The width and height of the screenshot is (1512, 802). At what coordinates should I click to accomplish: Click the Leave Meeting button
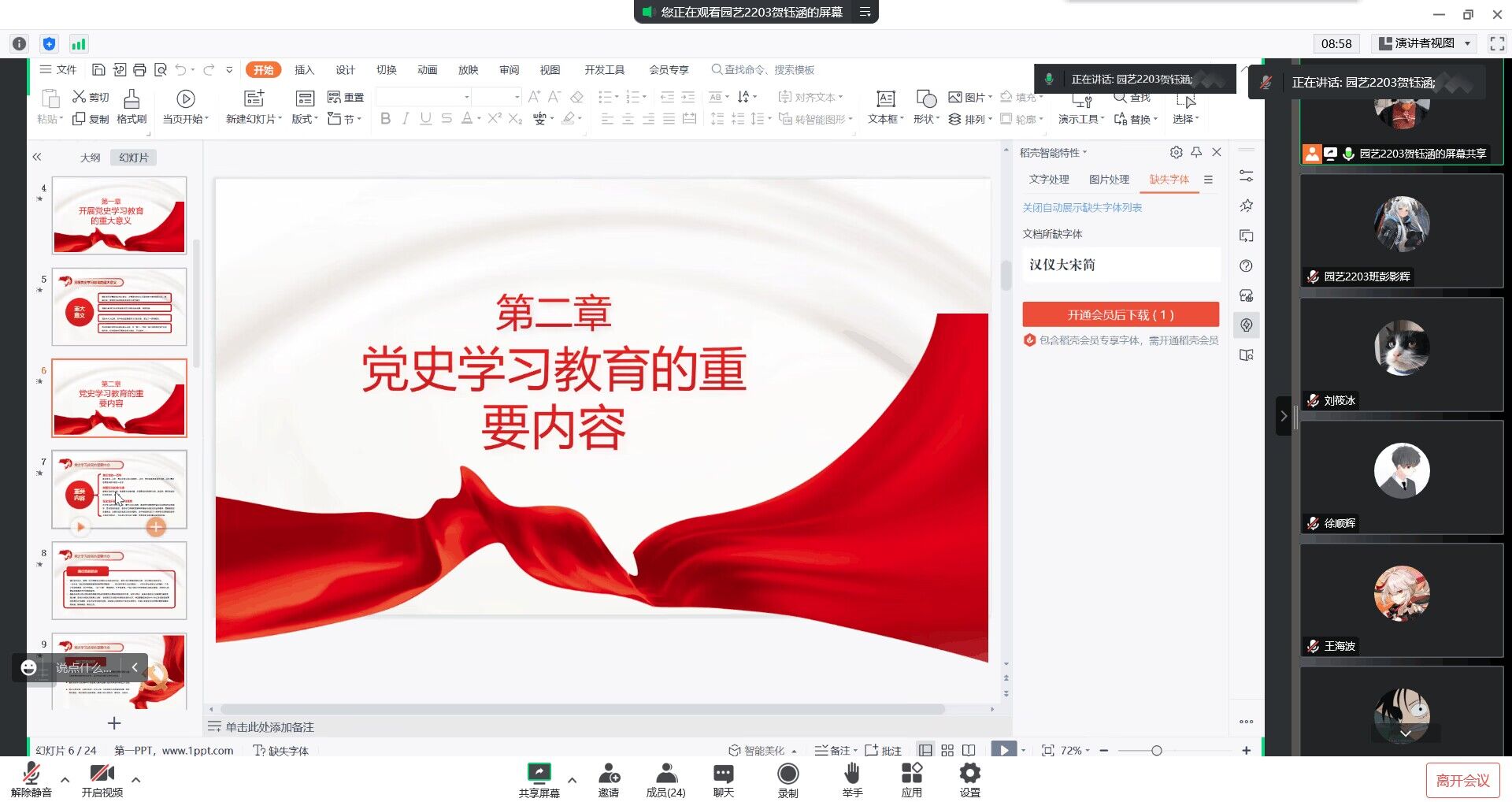pos(1462,780)
